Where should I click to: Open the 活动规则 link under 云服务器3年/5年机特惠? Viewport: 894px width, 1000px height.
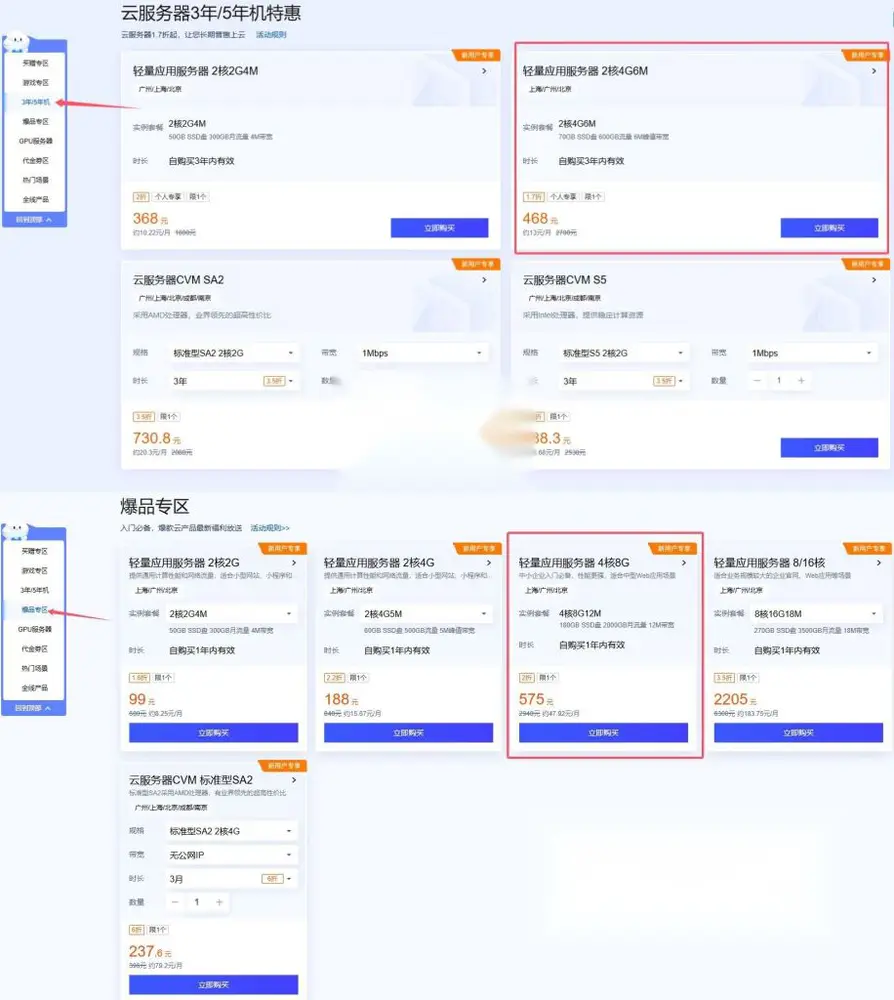(271, 34)
